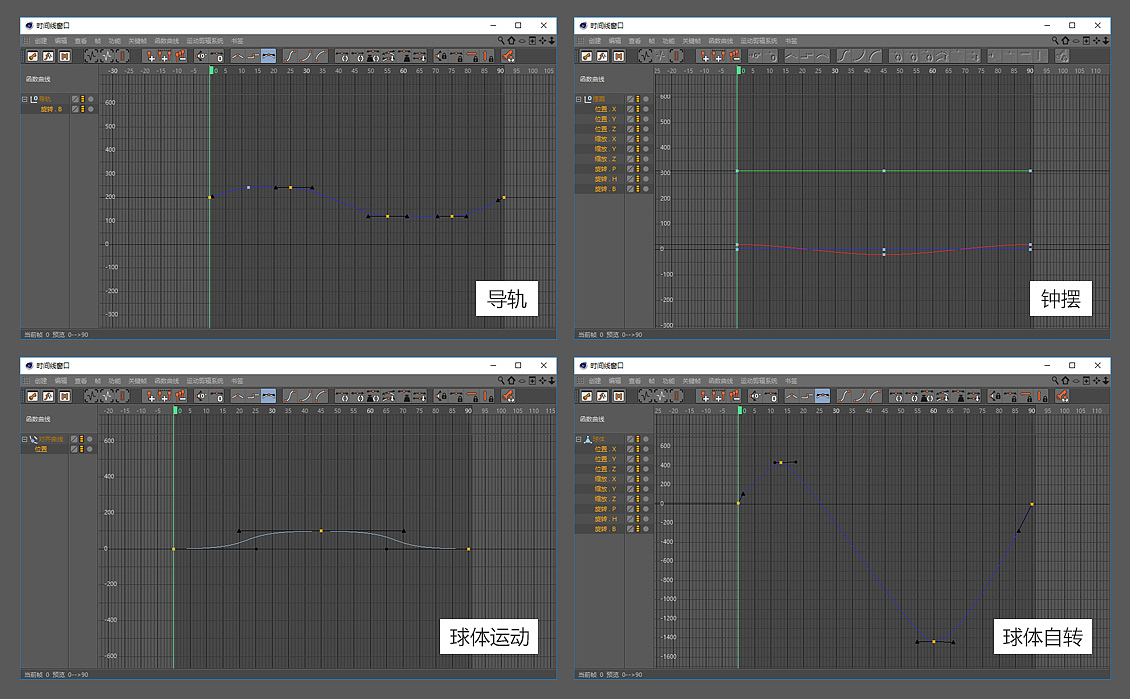Image resolution: width=1130 pixels, height=699 pixels.
Task: Select the lowest keyframe near -1400 in 球体自转
Action: pos(934,641)
